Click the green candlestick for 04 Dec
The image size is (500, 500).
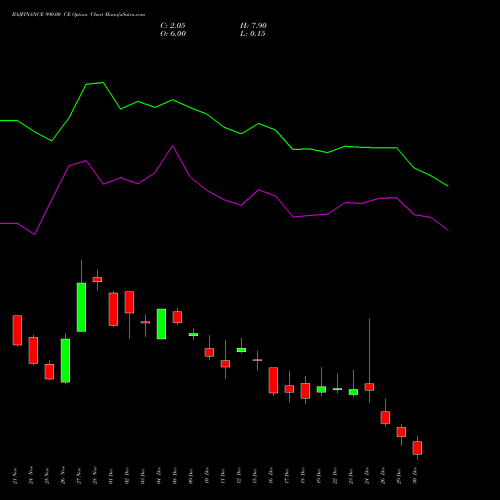(x=161, y=324)
